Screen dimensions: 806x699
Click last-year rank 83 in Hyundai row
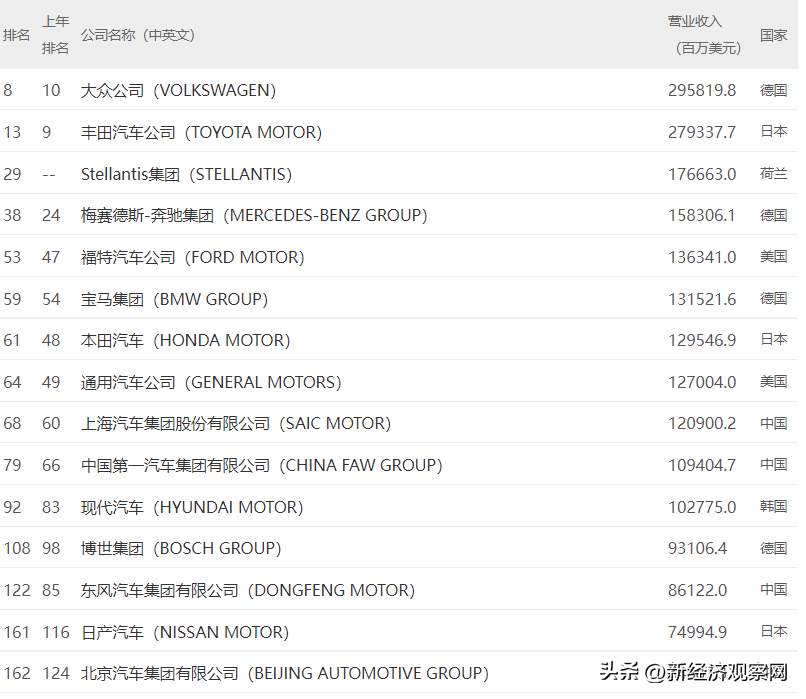click(51, 508)
